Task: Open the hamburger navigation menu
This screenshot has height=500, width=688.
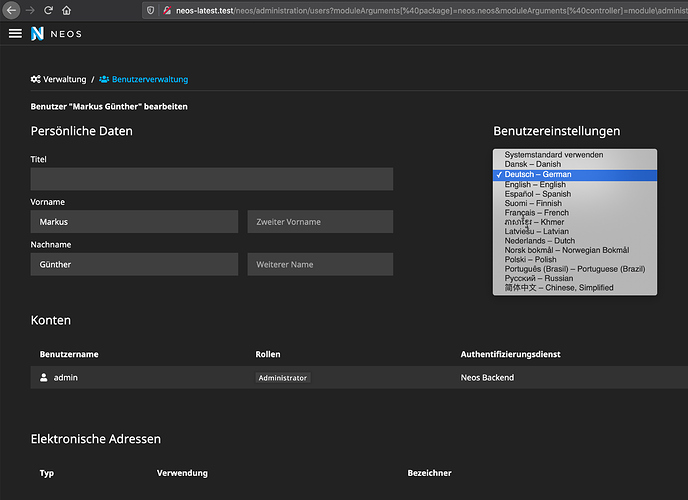Action: (15, 33)
